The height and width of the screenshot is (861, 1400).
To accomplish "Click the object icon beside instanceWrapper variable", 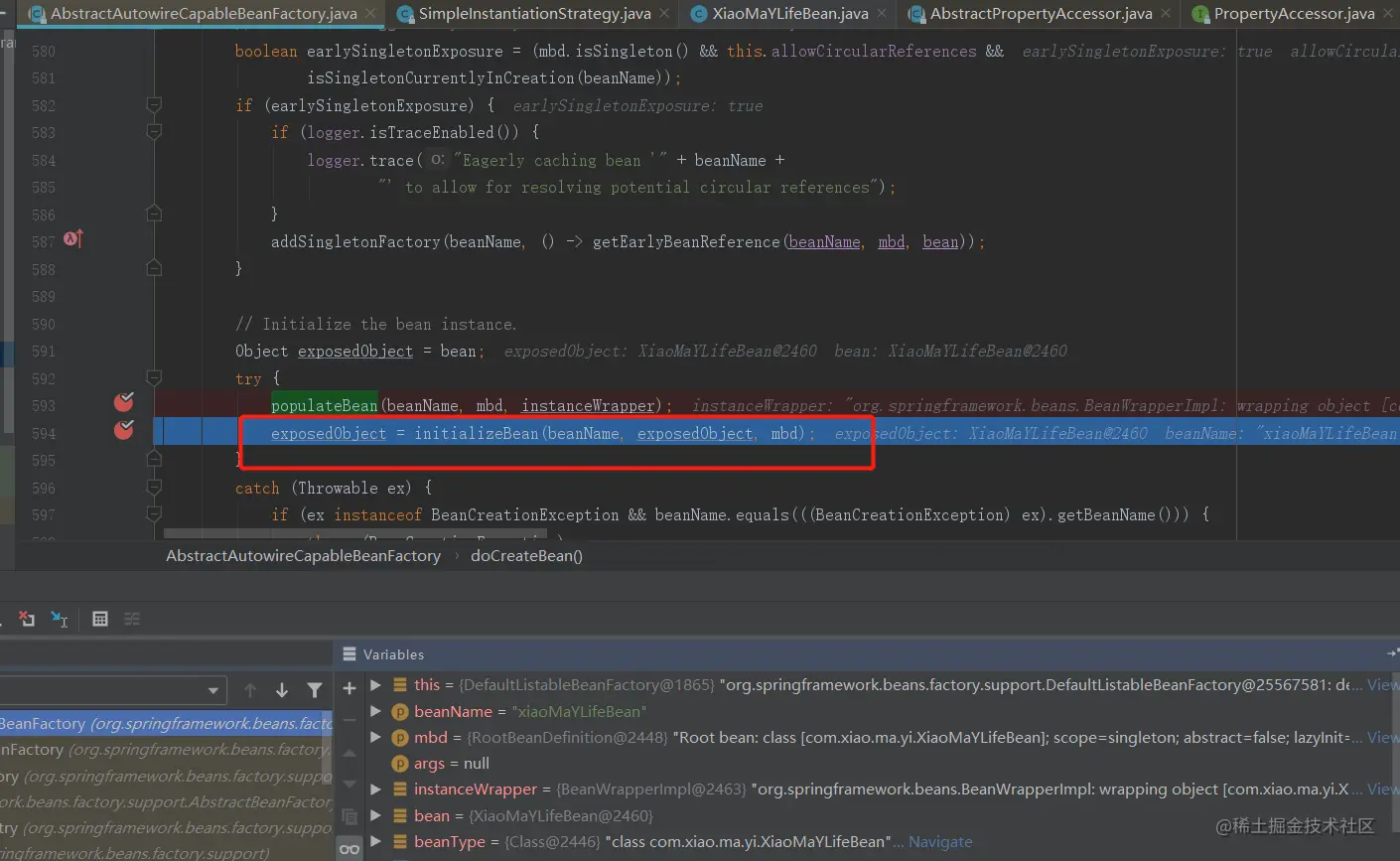I will (x=400, y=789).
